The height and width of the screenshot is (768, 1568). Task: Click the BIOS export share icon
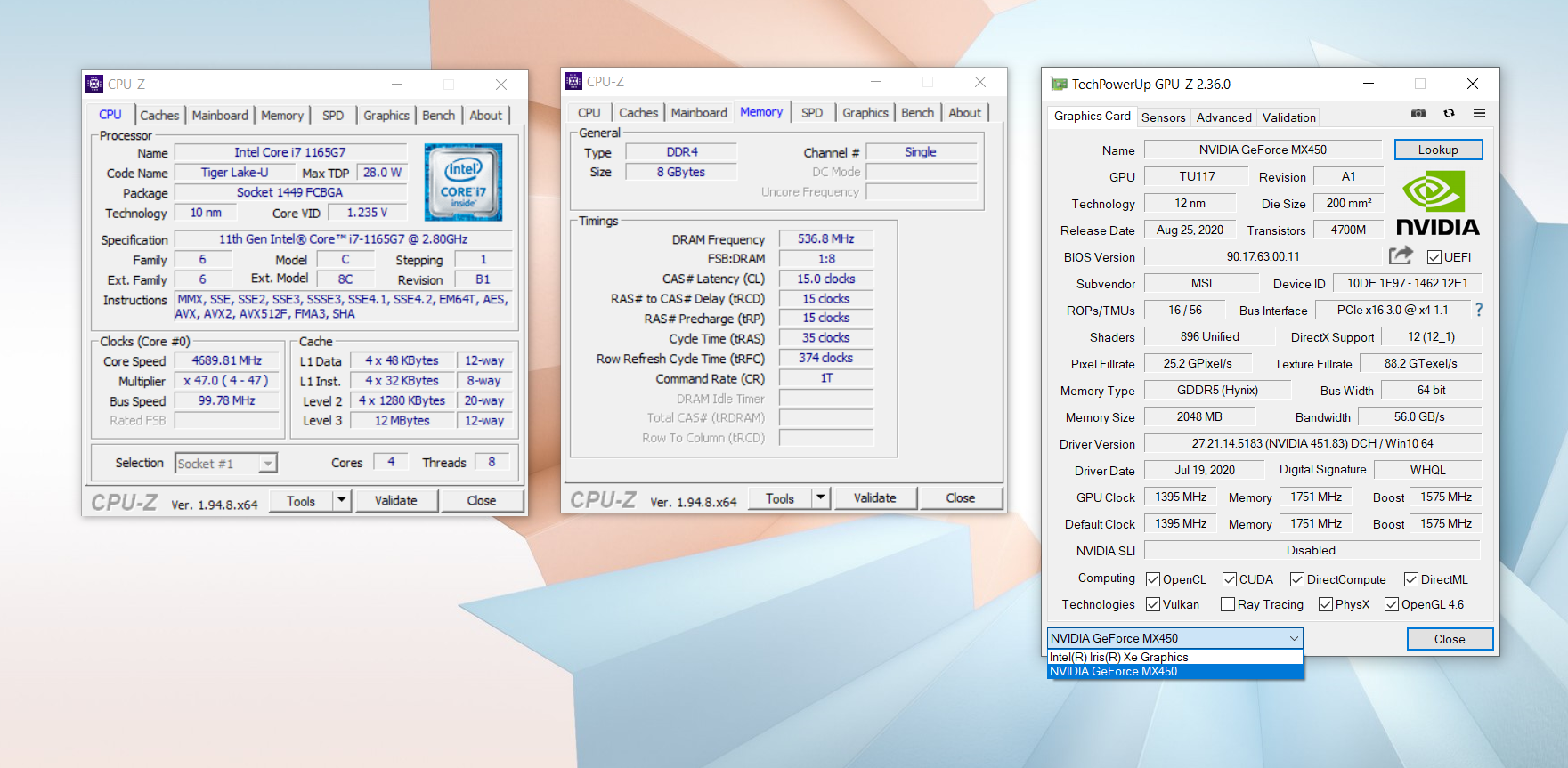click(x=1401, y=256)
